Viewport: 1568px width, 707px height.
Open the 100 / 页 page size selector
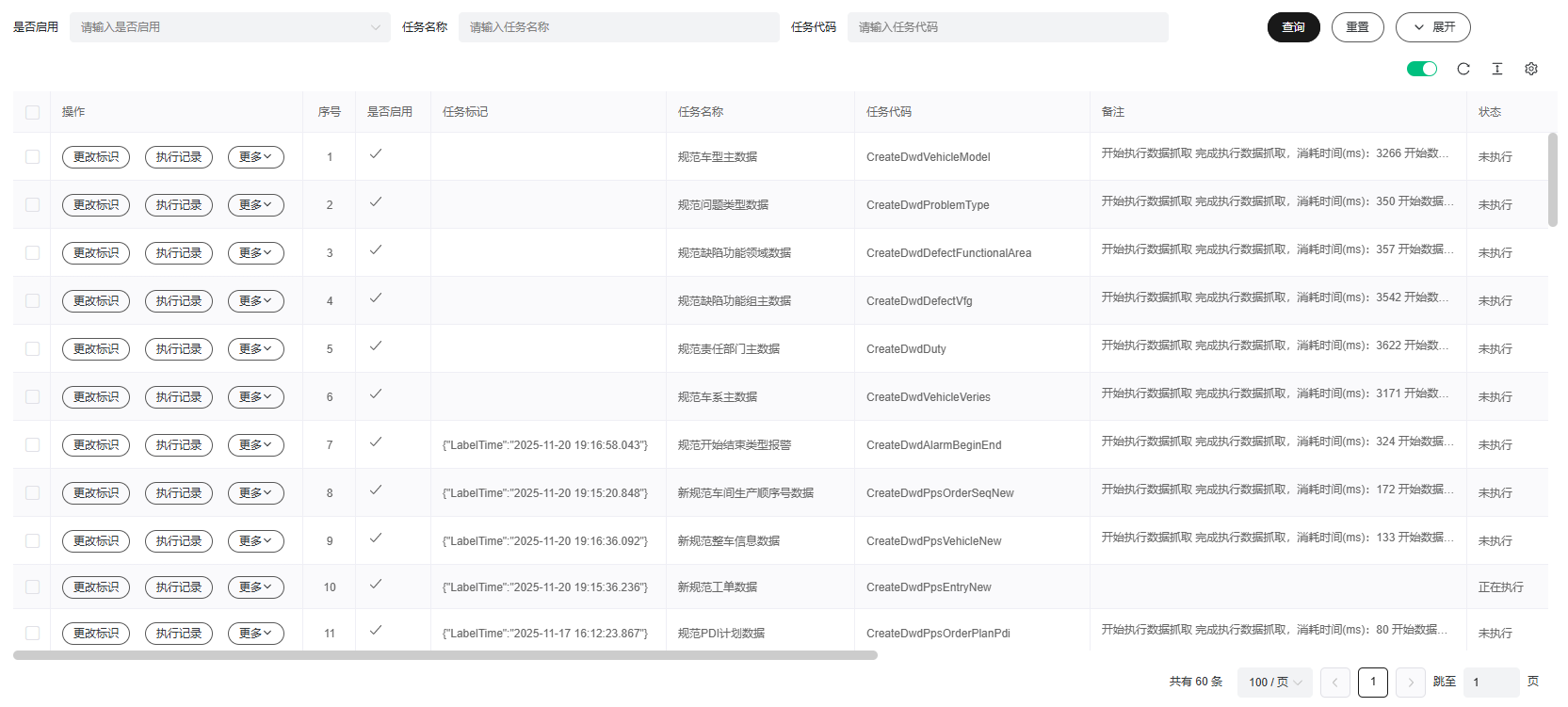click(1274, 683)
